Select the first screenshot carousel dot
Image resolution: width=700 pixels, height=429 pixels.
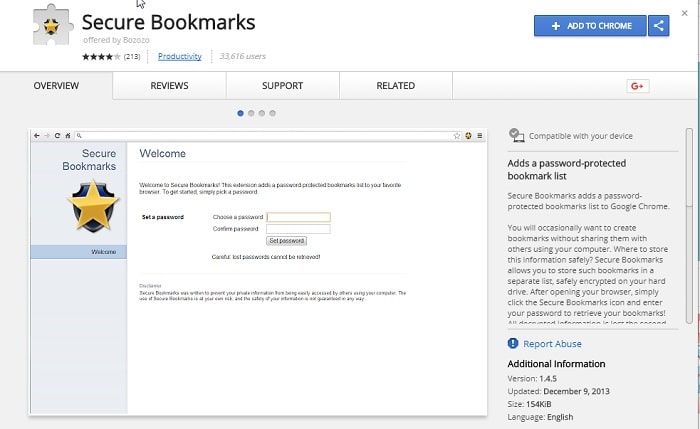(240, 113)
